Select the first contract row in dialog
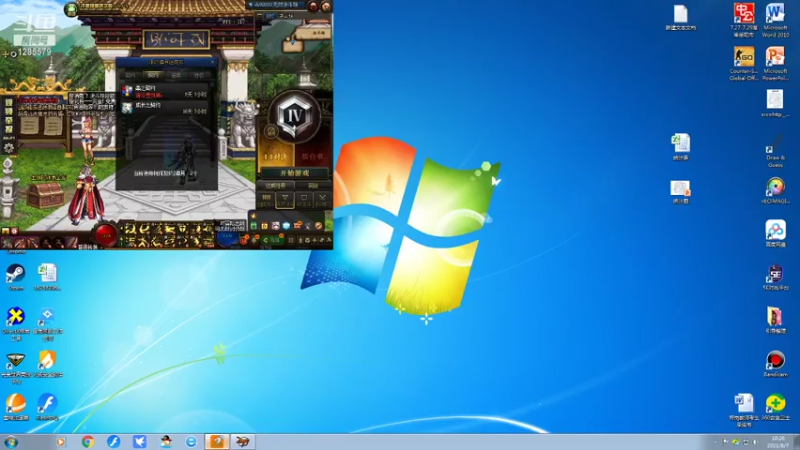Viewport: 800px width, 450px height. coord(164,91)
